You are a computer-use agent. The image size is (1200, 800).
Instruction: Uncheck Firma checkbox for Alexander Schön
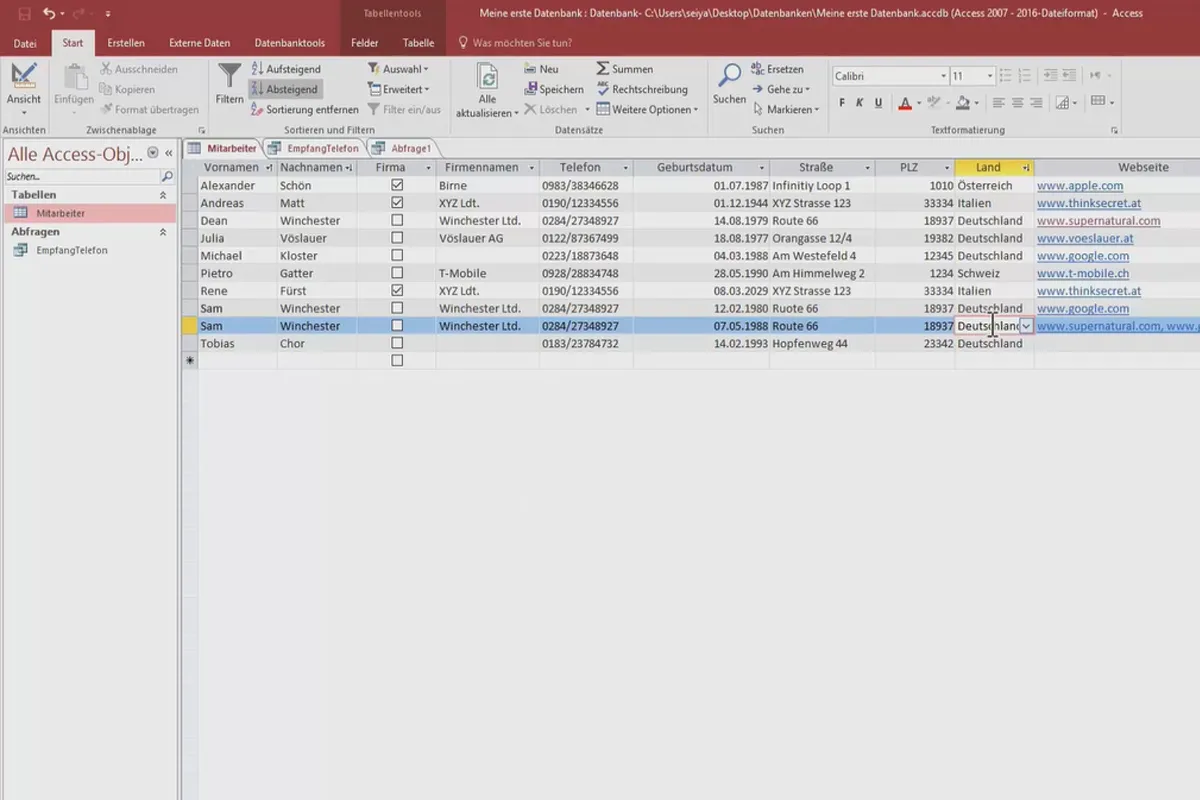[397, 185]
